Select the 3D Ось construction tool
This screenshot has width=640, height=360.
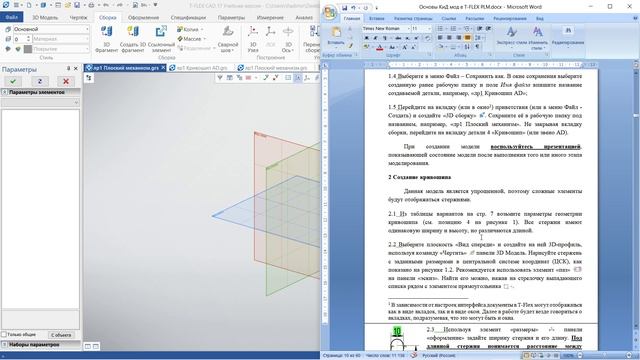[x=288, y=39]
